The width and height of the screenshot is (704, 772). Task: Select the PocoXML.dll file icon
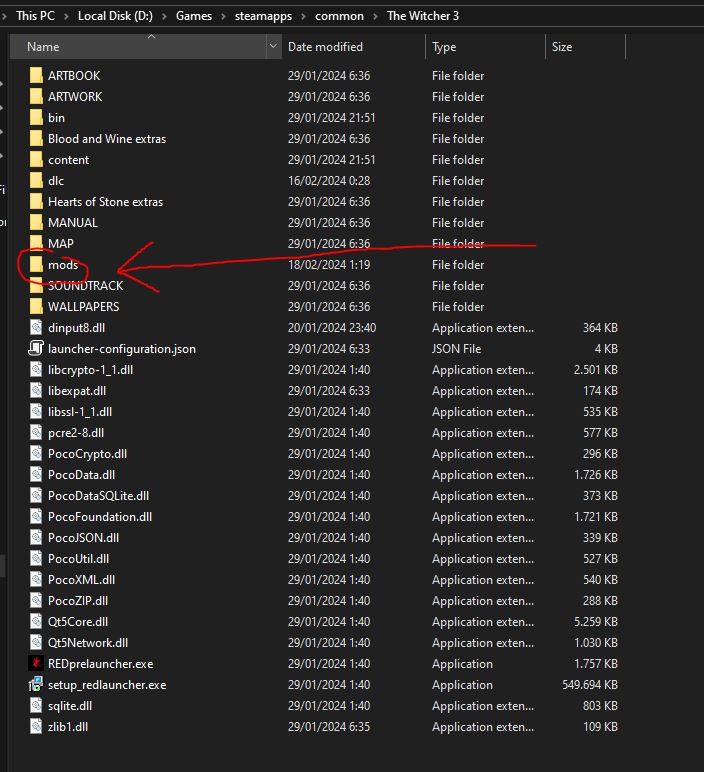[x=36, y=579]
